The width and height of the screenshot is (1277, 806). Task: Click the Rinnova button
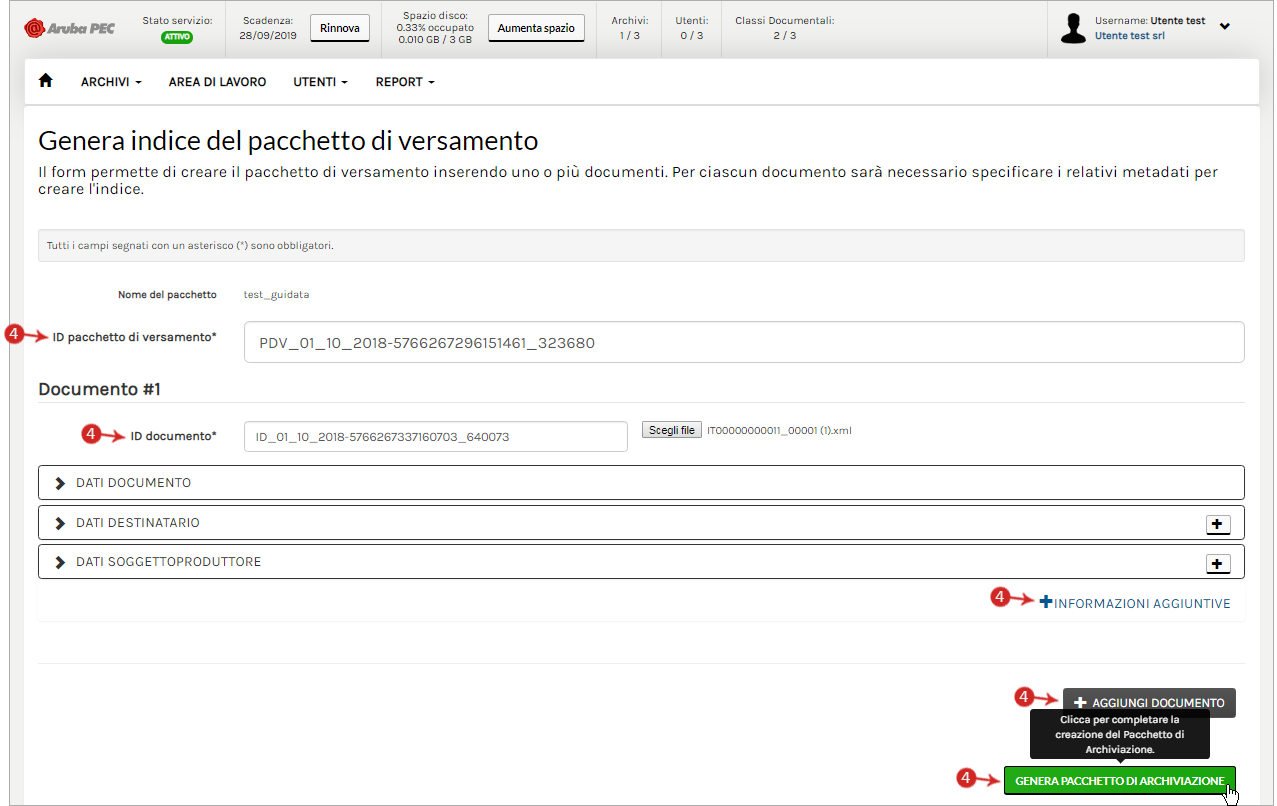pyautogui.click(x=340, y=28)
